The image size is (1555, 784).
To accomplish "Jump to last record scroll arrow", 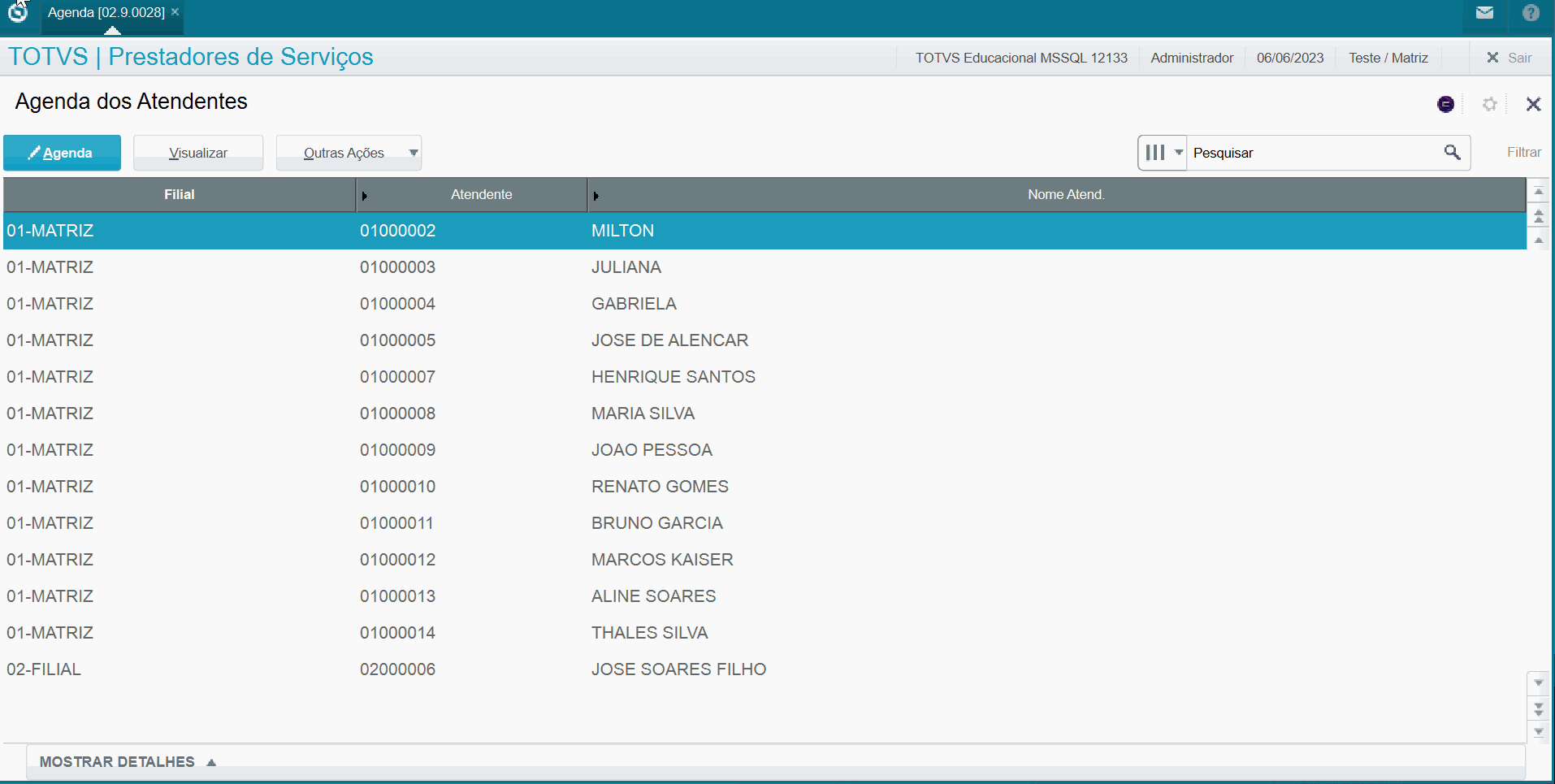I will 1538,732.
